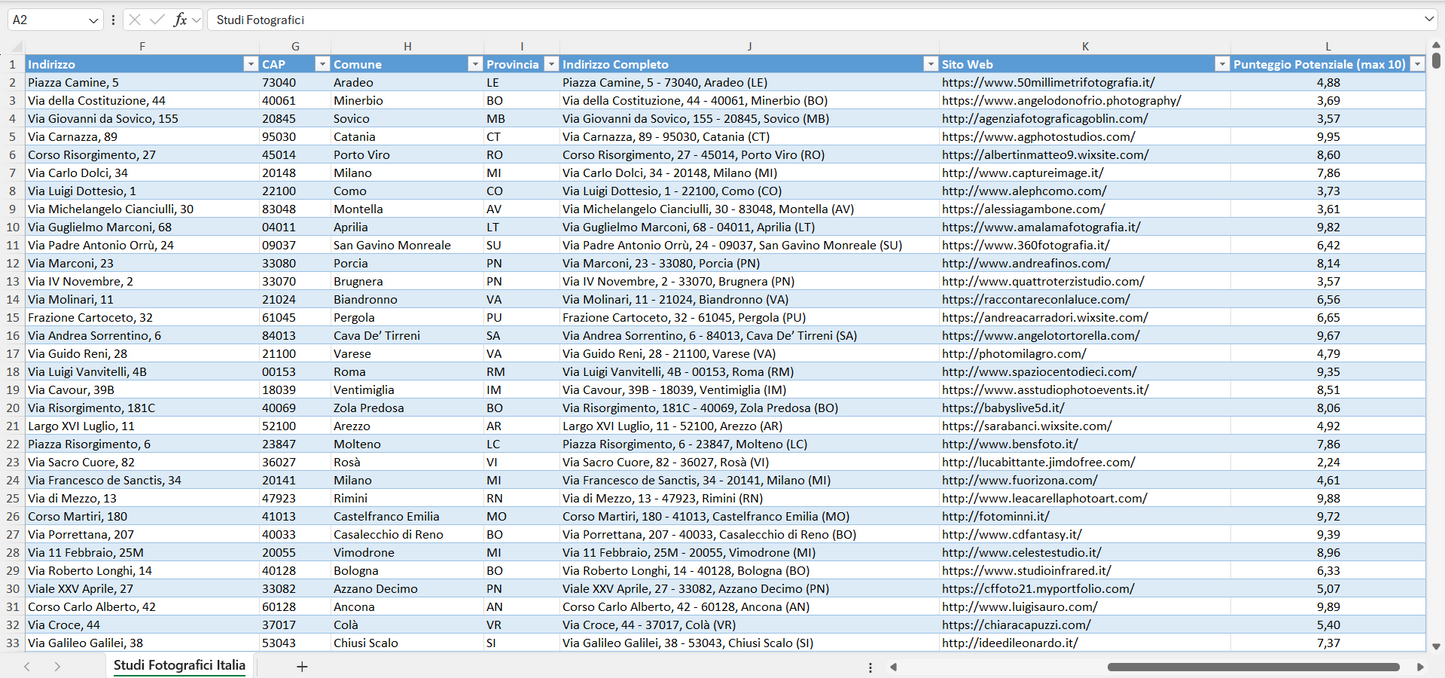Viewport: 1445px width, 678px height.
Task: Click the previous sheet navigation arrow
Action: (x=26, y=666)
